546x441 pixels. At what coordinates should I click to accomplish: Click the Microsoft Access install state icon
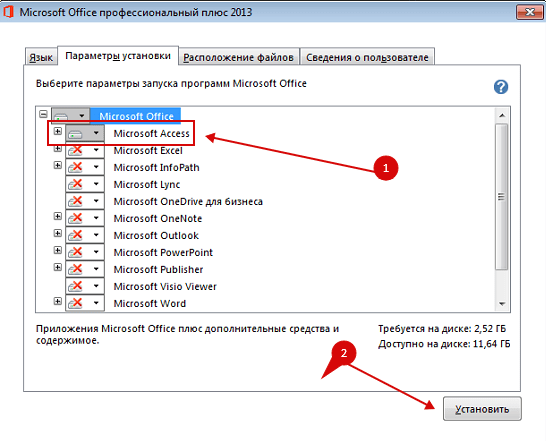click(76, 133)
